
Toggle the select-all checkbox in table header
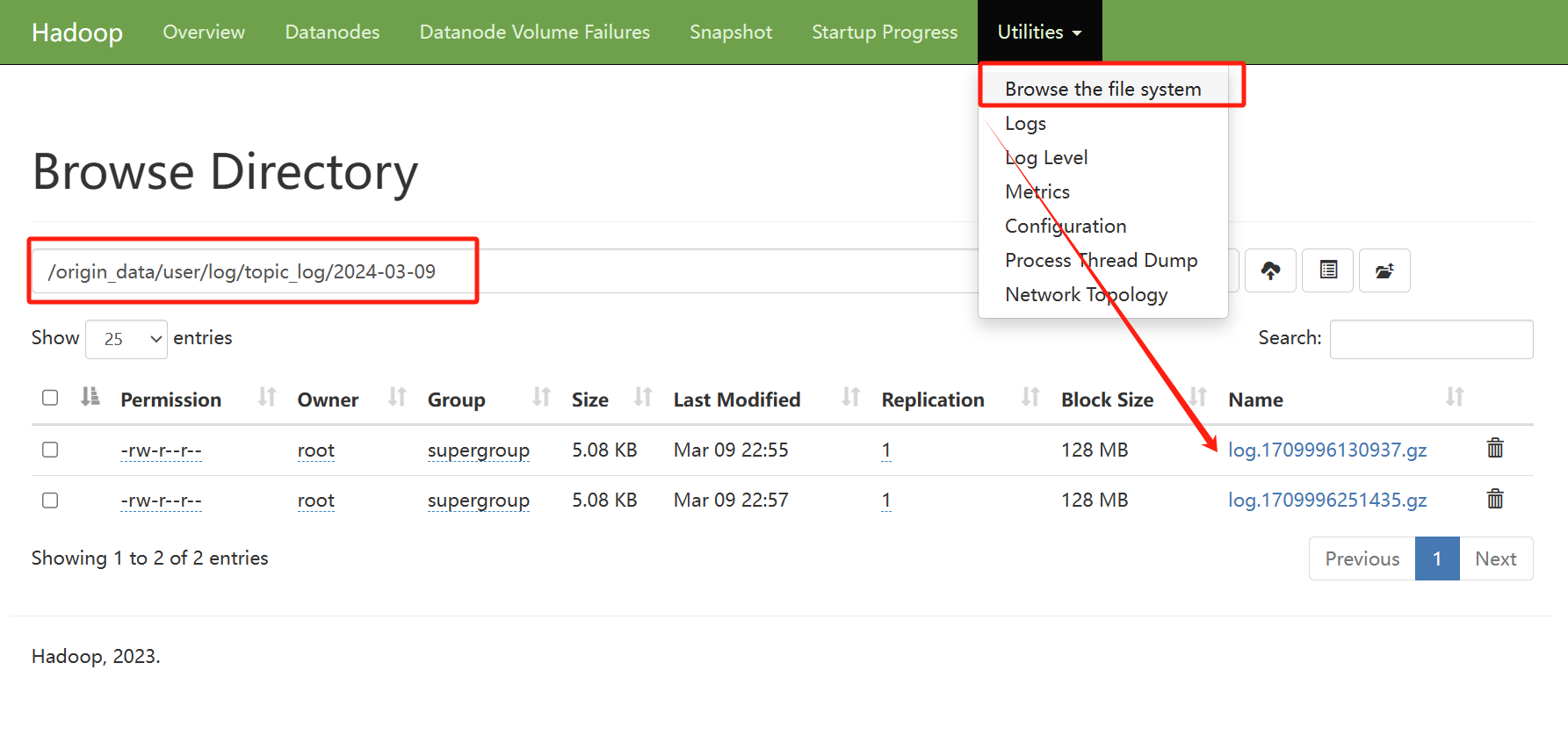click(50, 398)
